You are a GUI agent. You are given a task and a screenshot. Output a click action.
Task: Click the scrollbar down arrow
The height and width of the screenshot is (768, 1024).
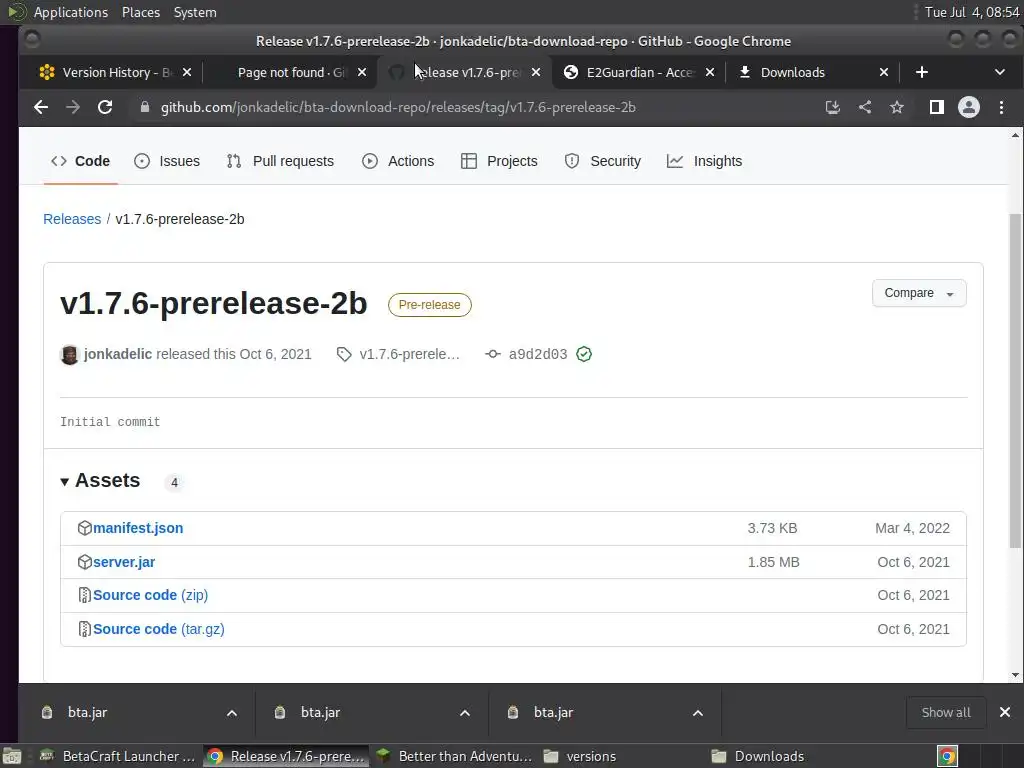tap(1015, 675)
